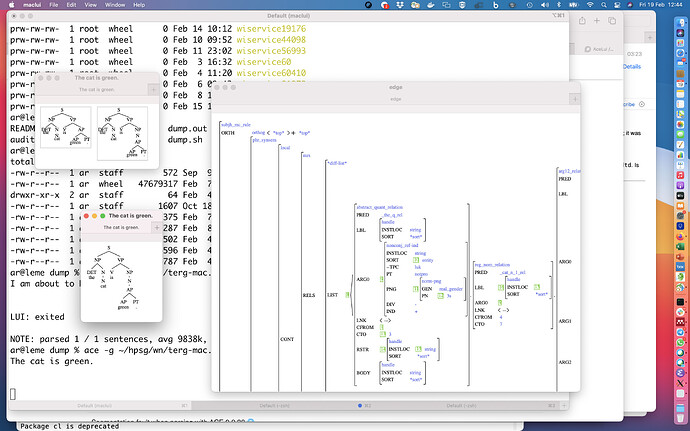Click the Time Machine clock menu bar icon
Image resolution: width=690 pixels, height=431 pixels.
pos(530,5)
